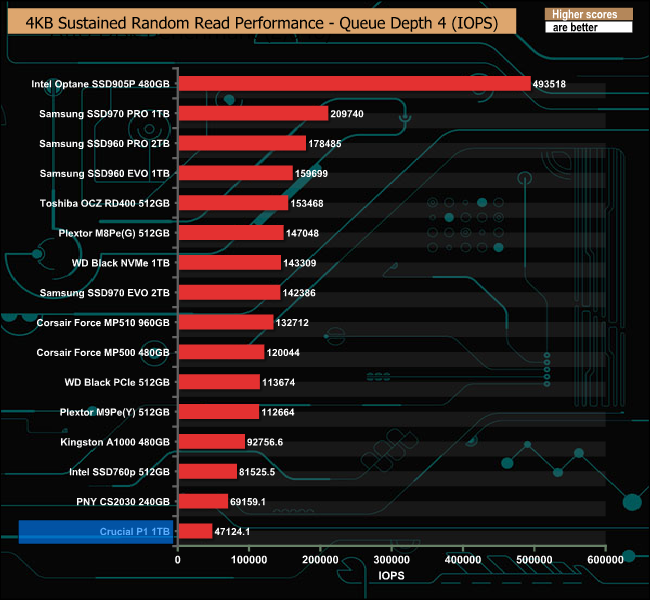Select the 'Intel SSD760p 512GB' label
The height and width of the screenshot is (600, 650).
point(119,472)
